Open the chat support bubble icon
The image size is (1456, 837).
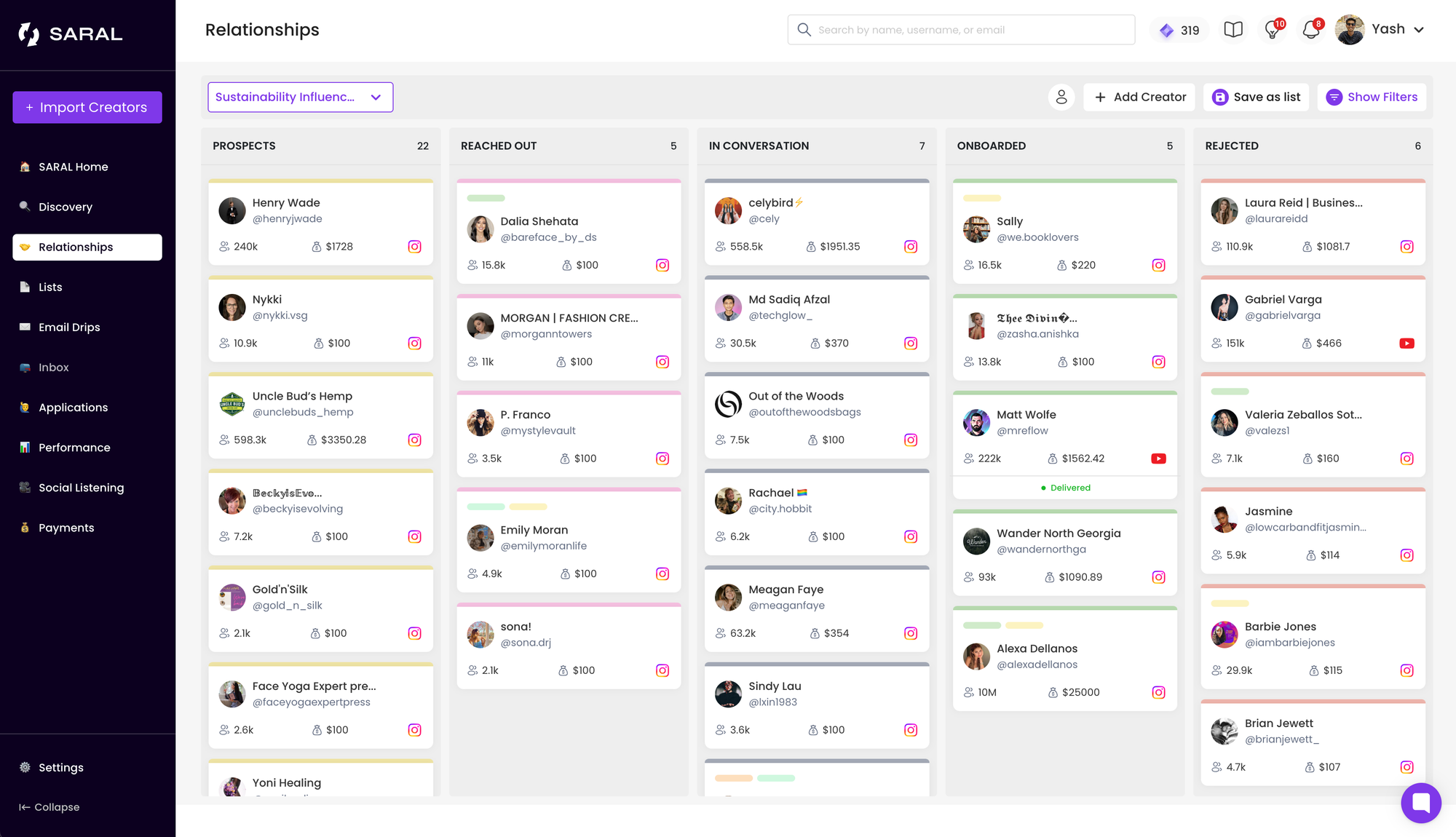click(1421, 803)
